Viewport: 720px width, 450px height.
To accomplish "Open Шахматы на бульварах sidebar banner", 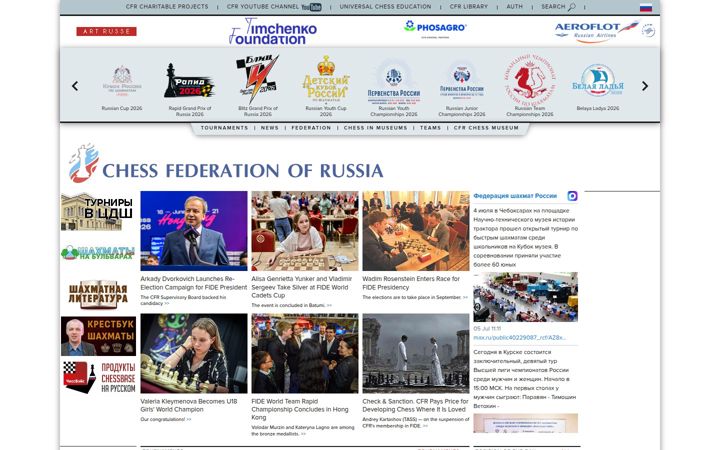I will point(98,253).
